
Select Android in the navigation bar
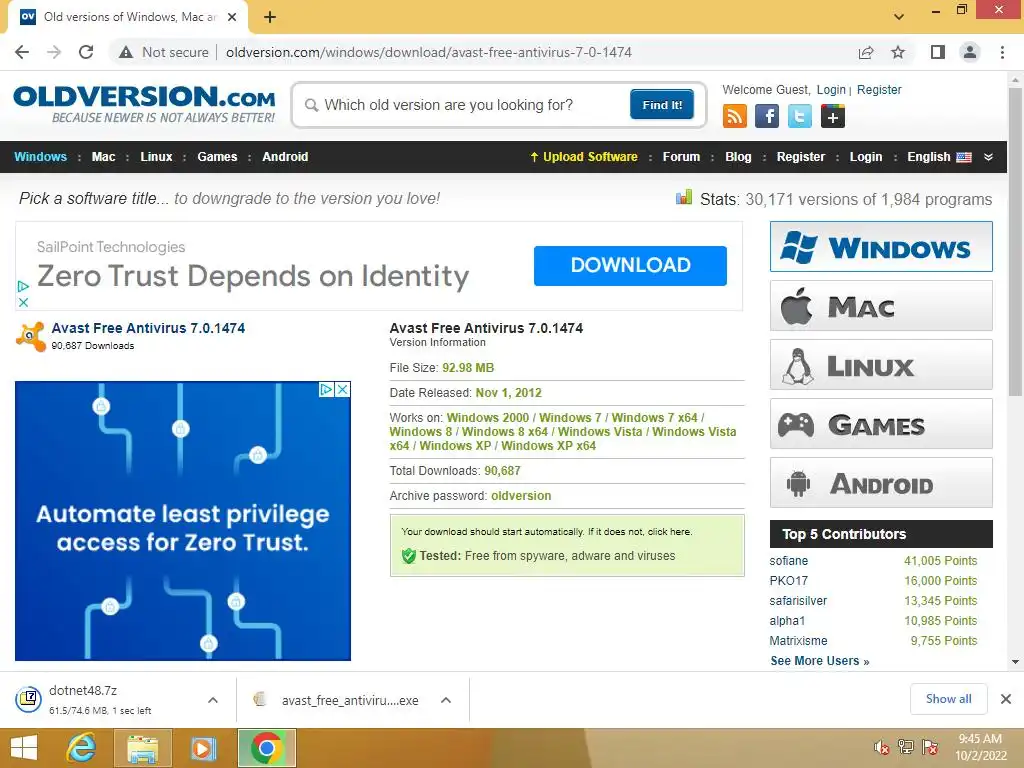coord(285,157)
